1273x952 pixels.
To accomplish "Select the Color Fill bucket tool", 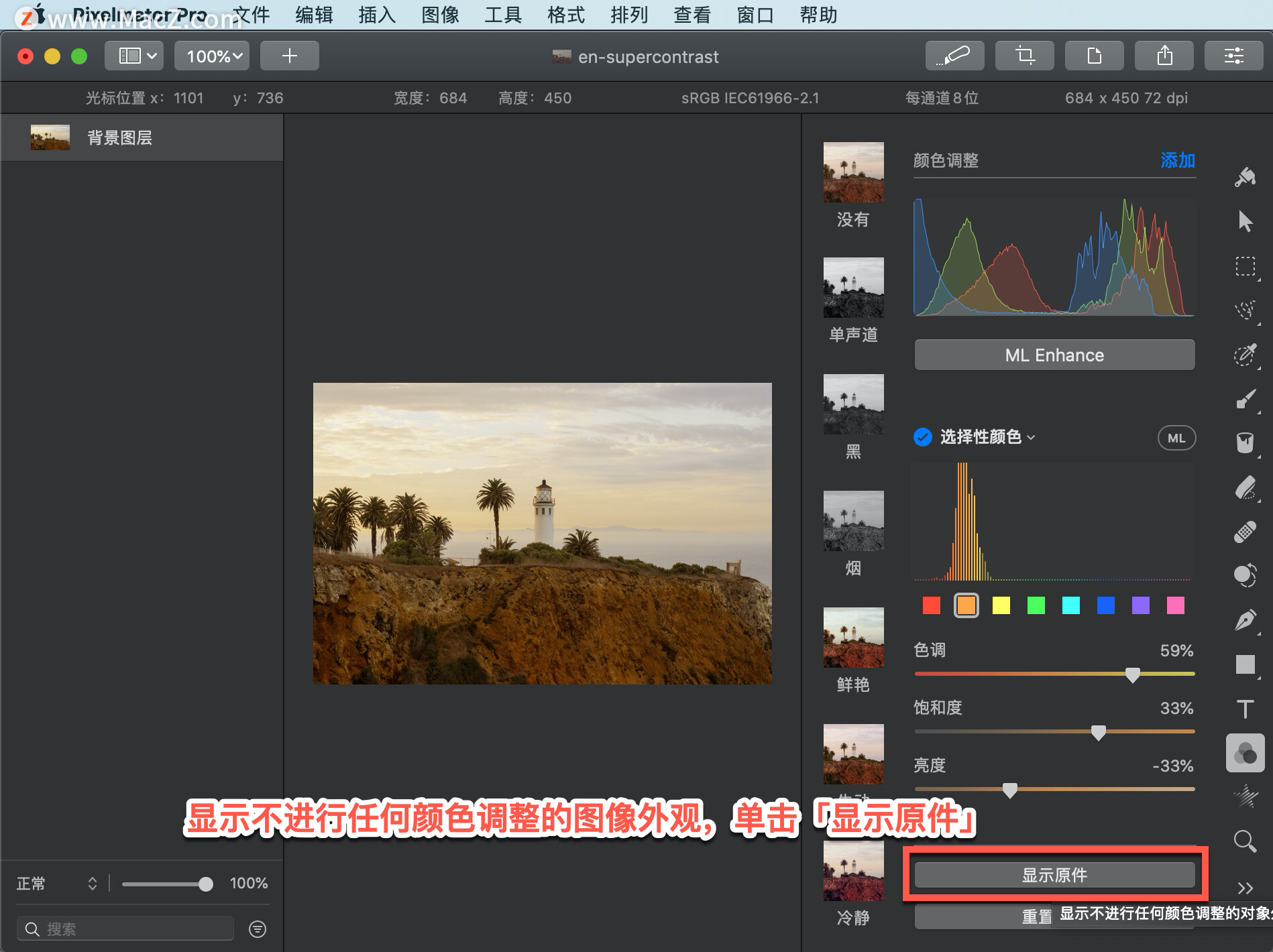I will tap(1246, 442).
